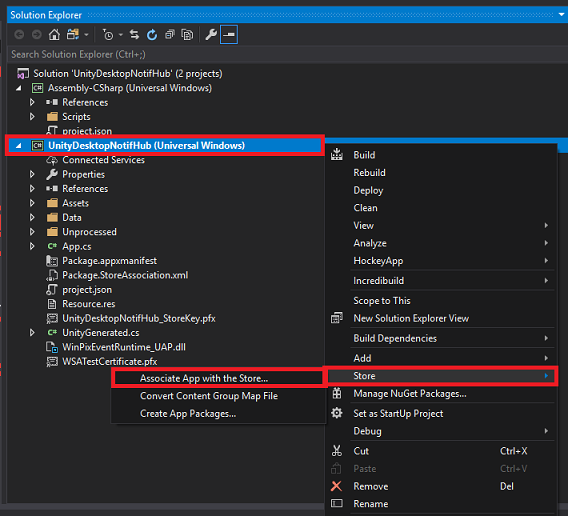This screenshot has width=568, height=516.
Task: Toggle the Preview Selected Items button
Action: click(229, 34)
